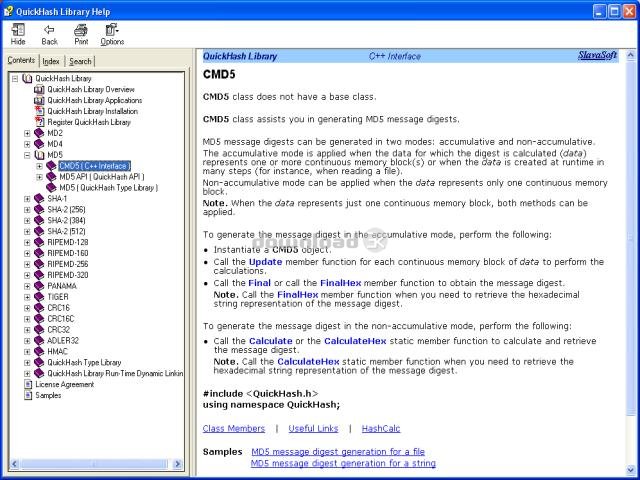
Task: Click the License Agreement page icon
Action: pyautogui.click(x=28, y=384)
